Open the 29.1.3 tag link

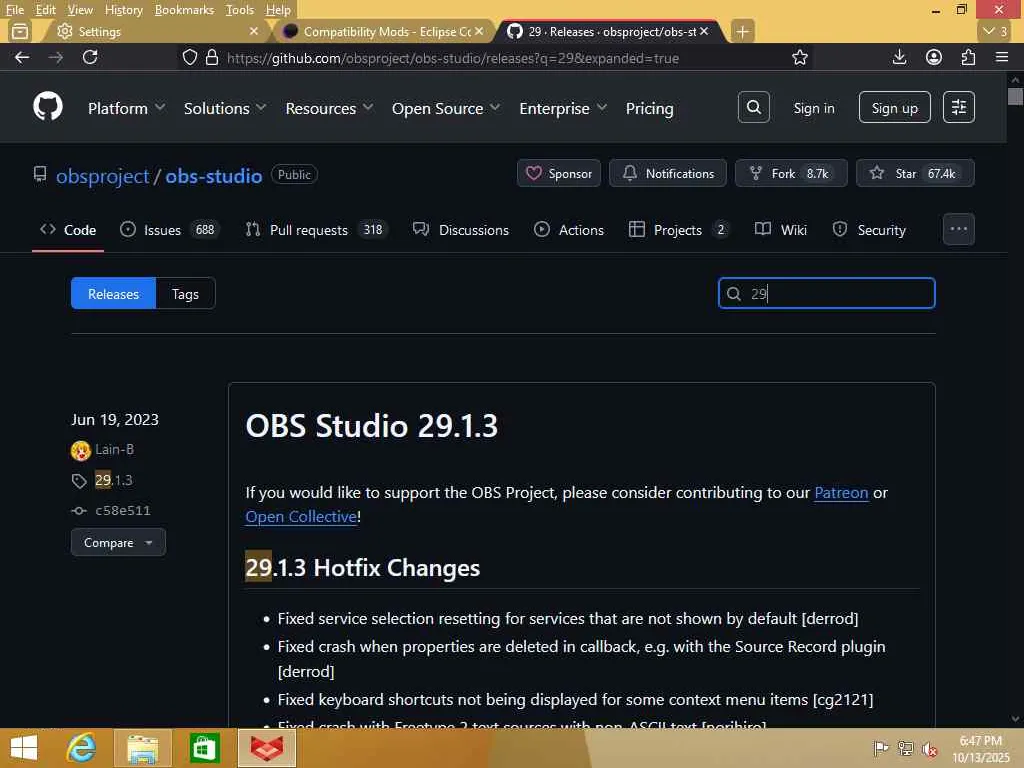pyautogui.click(x=114, y=480)
